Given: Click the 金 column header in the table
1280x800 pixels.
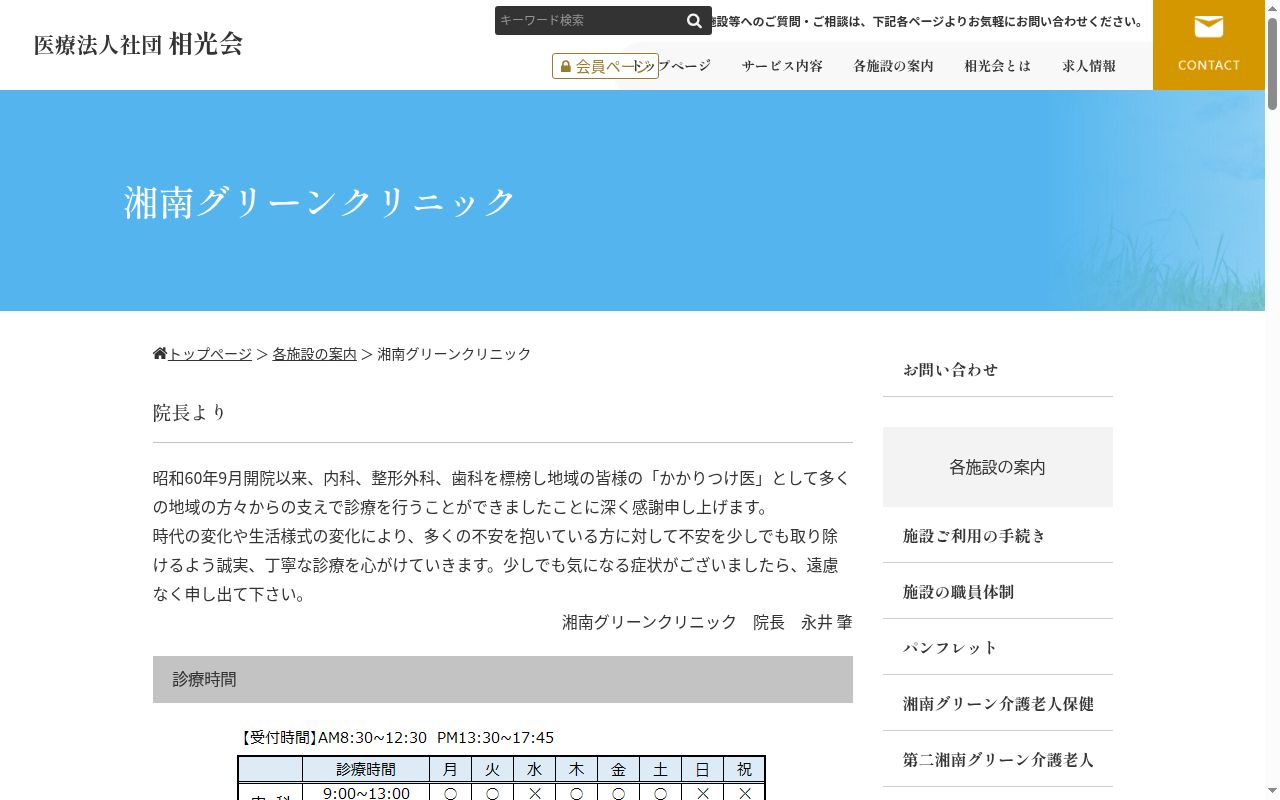Looking at the screenshot, I should (x=618, y=769).
